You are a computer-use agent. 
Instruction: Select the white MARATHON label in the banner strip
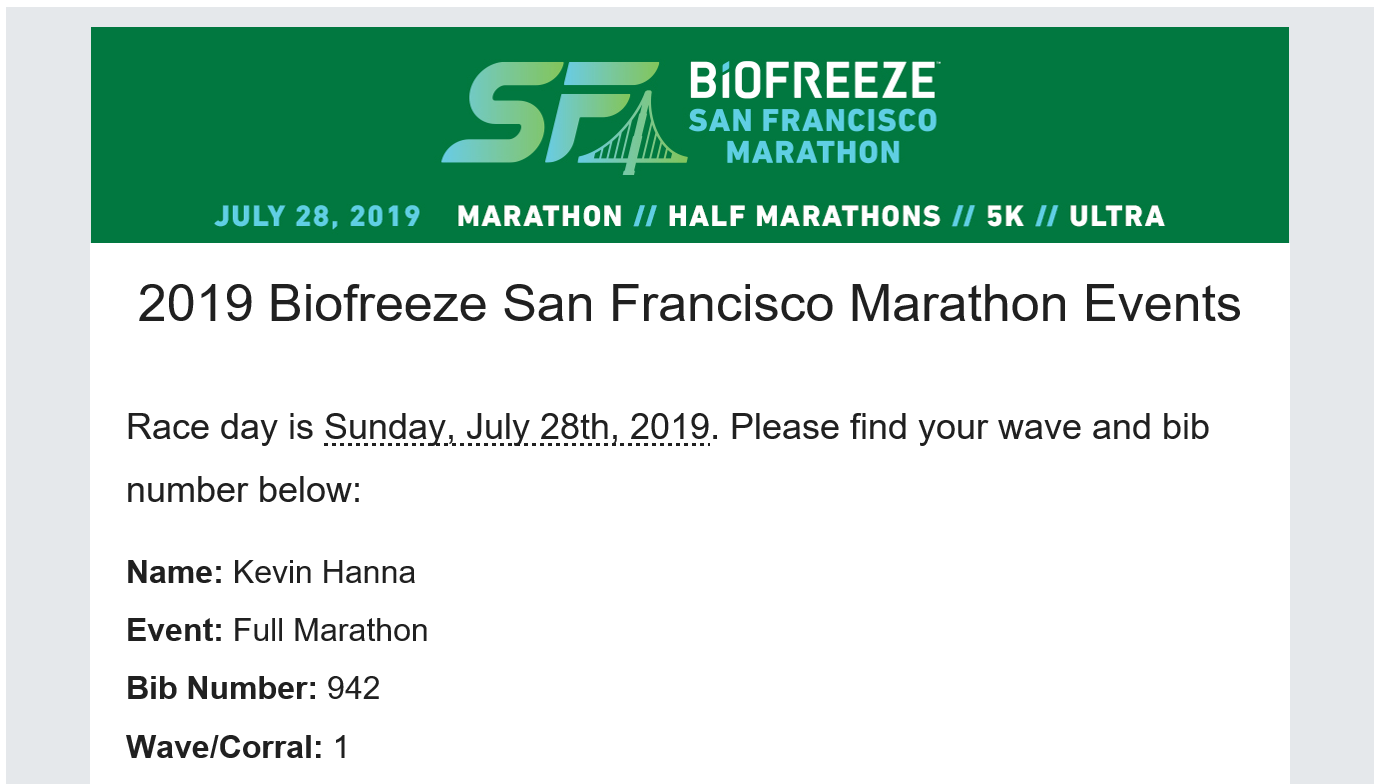540,216
